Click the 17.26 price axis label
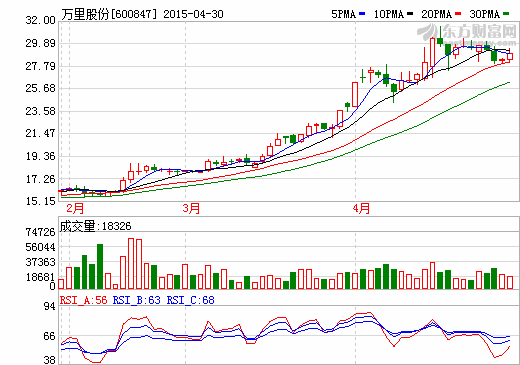Viewport: 520px width, 365px height. [40, 179]
